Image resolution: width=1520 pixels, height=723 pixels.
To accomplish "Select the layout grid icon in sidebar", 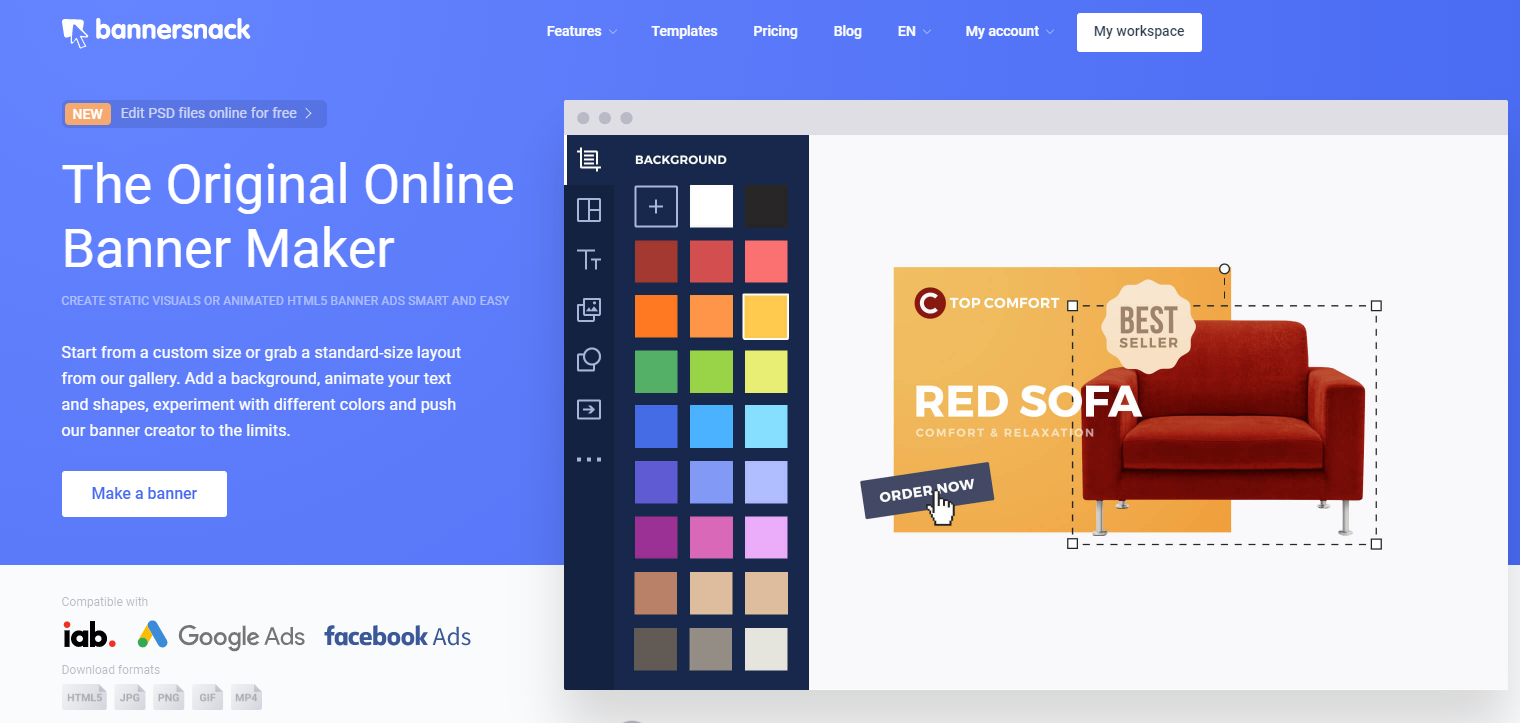I will click(x=589, y=210).
